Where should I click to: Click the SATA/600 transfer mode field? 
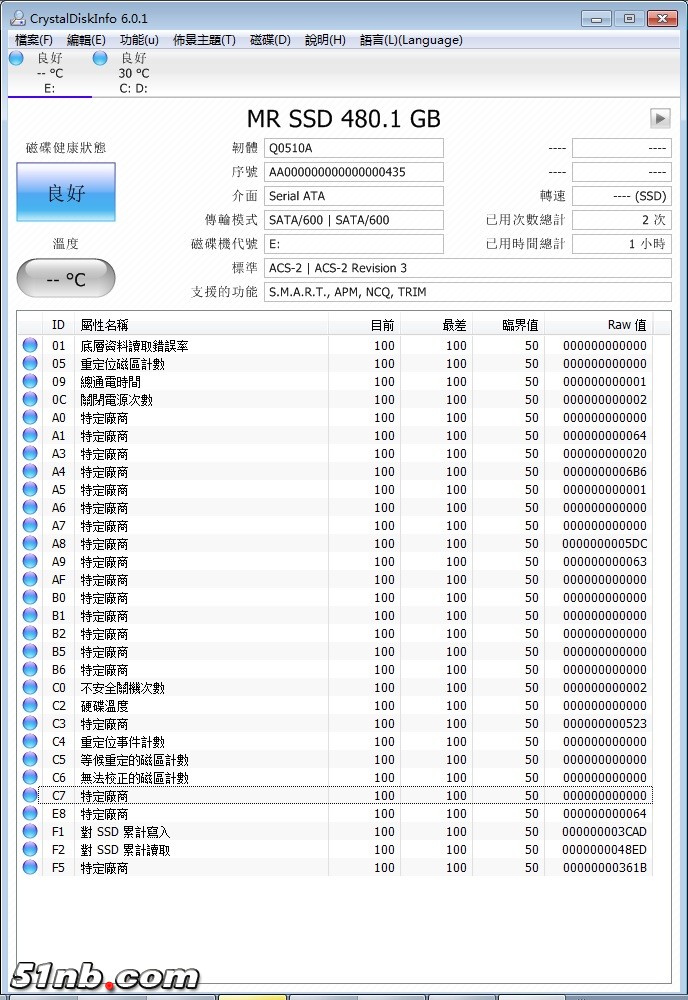pos(354,220)
